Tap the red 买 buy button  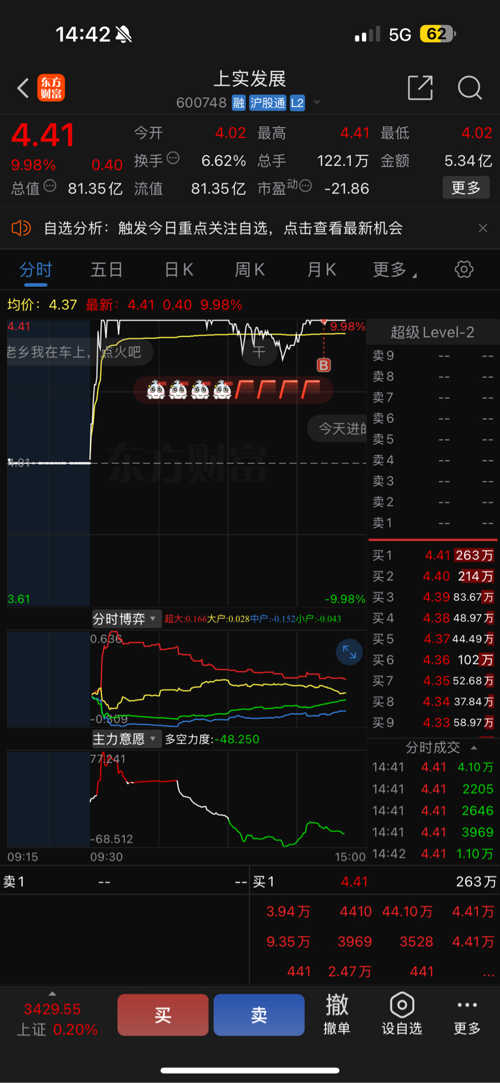point(162,1015)
